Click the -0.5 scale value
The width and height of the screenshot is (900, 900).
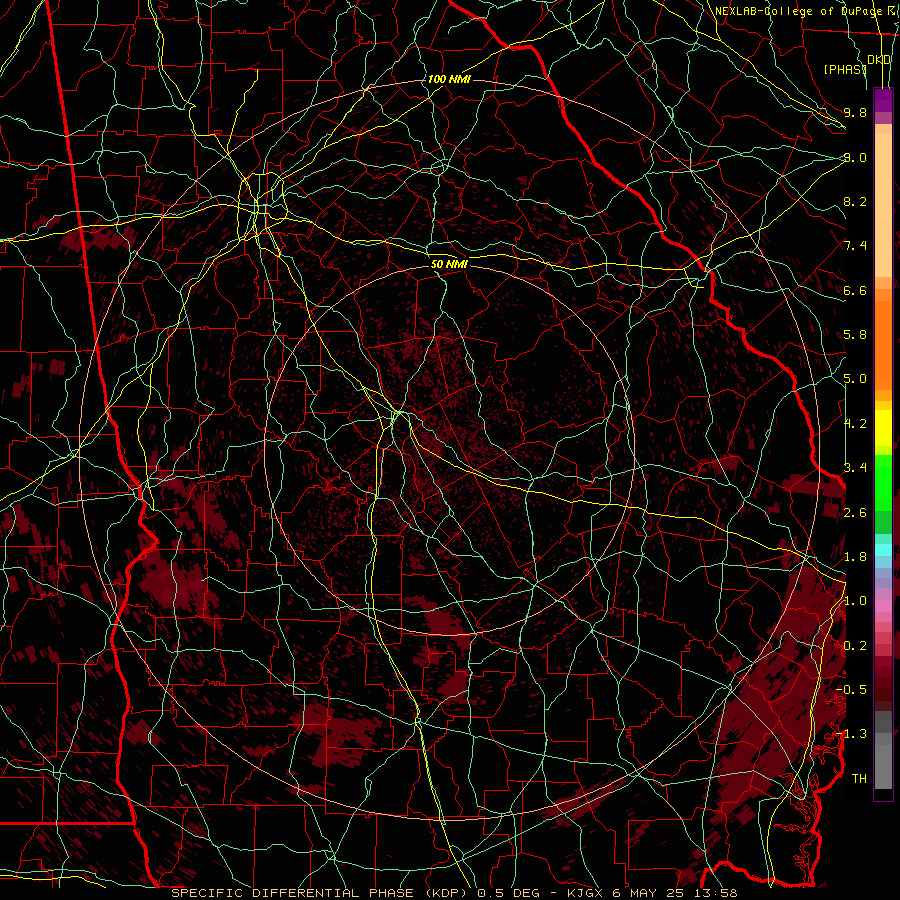(x=852, y=690)
